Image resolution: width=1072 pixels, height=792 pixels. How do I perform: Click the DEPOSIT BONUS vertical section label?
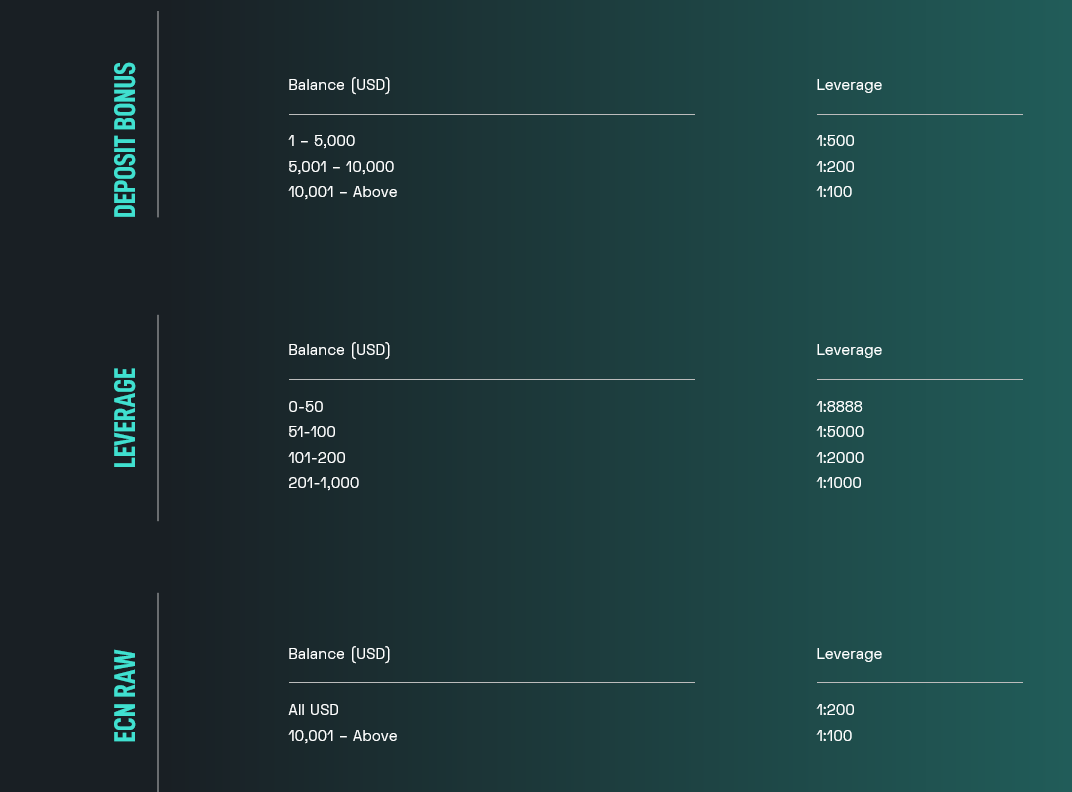[125, 140]
